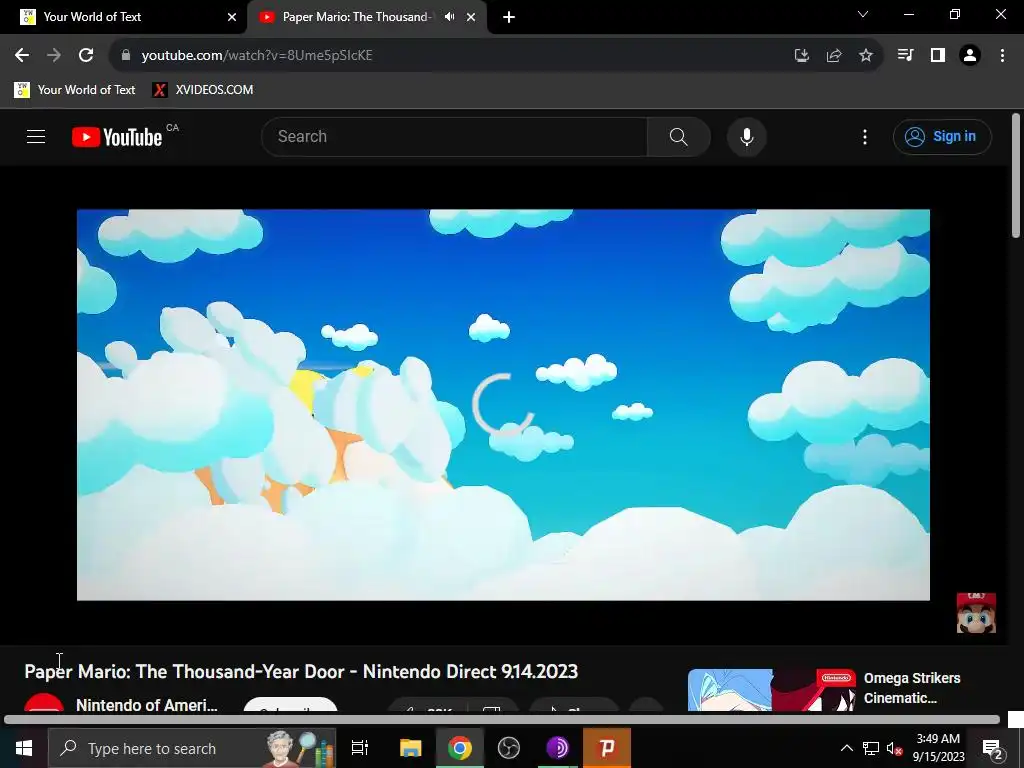Open the XVIDEOS.COM bookmark
Image resolution: width=1024 pixels, height=768 pixels.
(x=203, y=90)
